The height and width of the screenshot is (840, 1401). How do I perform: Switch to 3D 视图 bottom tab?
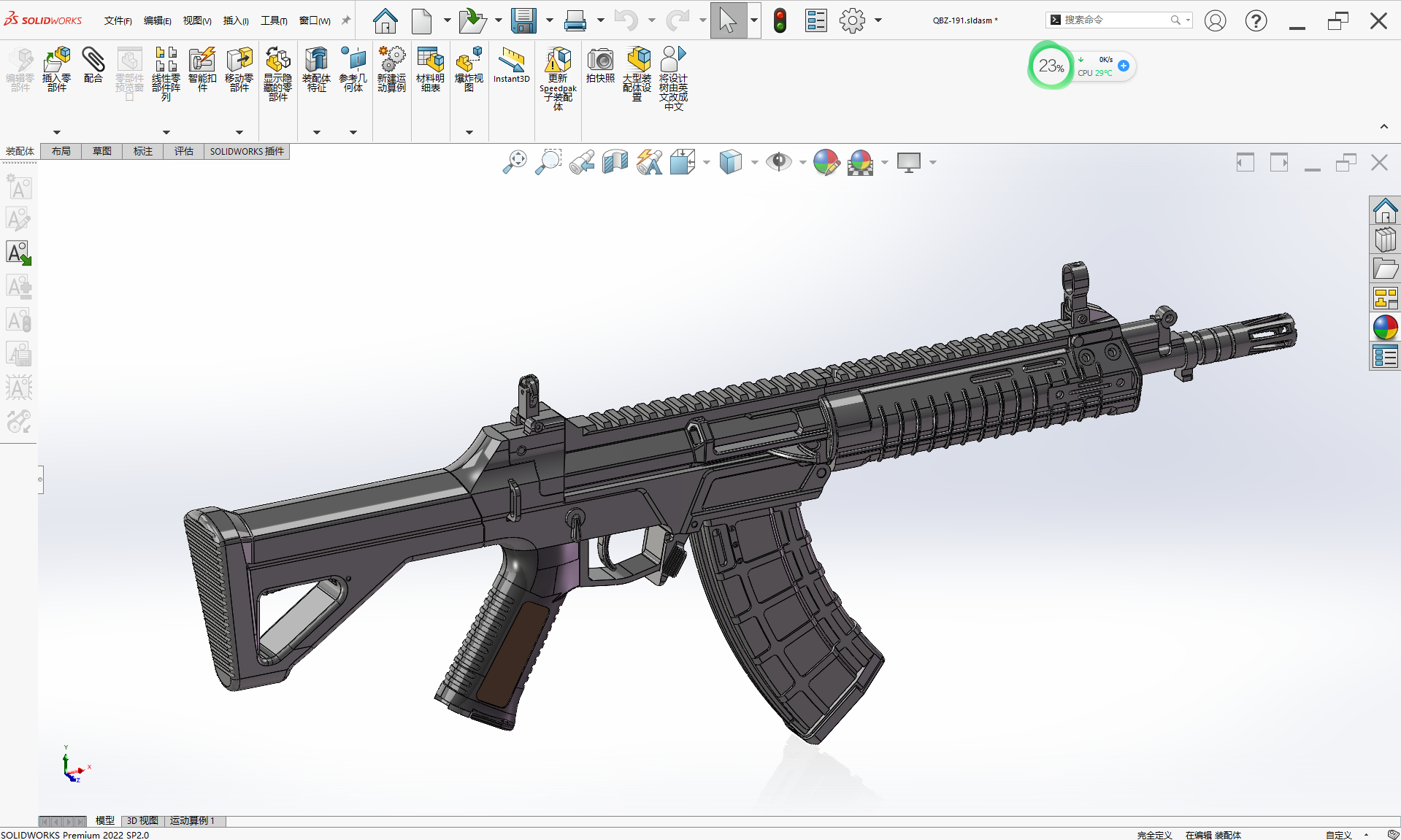tap(142, 821)
